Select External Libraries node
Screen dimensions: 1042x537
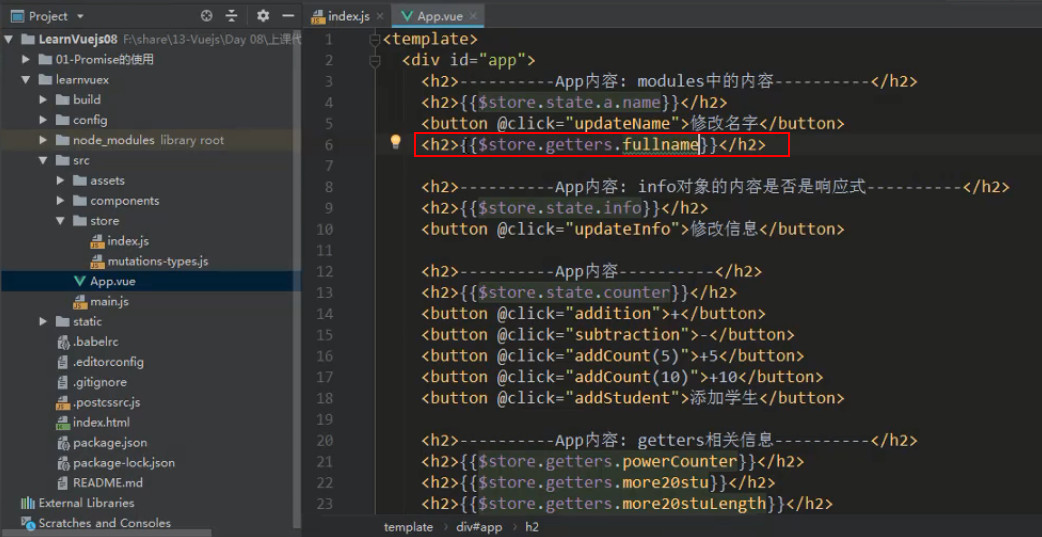(x=86, y=503)
